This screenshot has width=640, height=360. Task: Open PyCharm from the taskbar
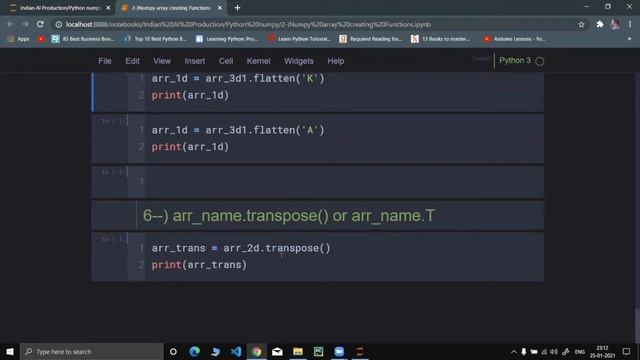pos(318,351)
